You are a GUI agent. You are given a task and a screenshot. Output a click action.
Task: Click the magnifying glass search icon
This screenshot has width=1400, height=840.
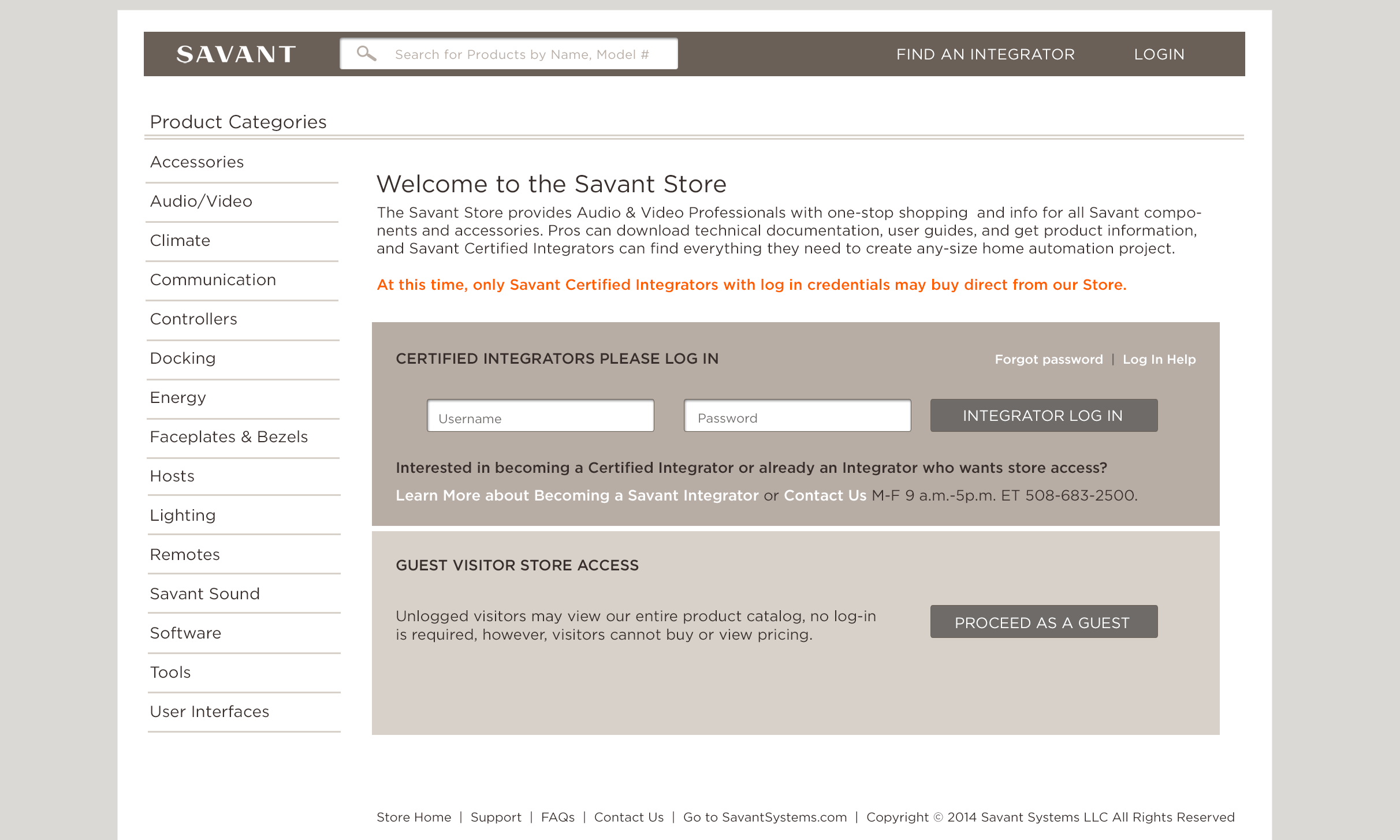(366, 54)
